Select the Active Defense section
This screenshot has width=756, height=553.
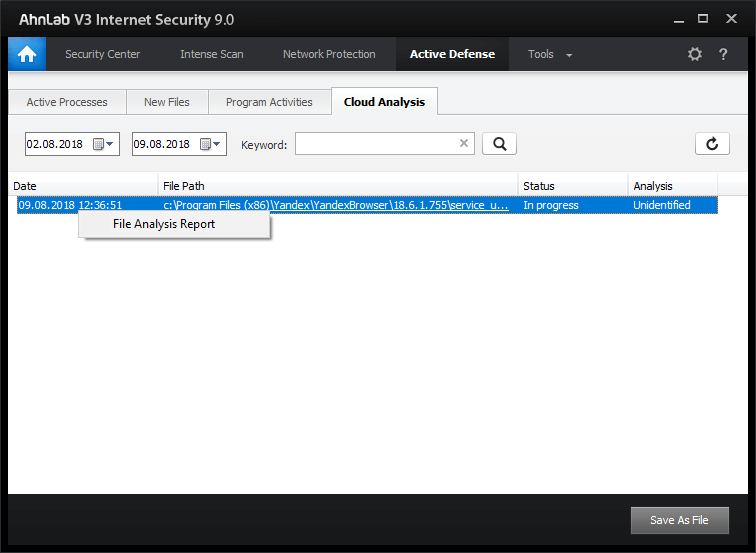(x=452, y=54)
